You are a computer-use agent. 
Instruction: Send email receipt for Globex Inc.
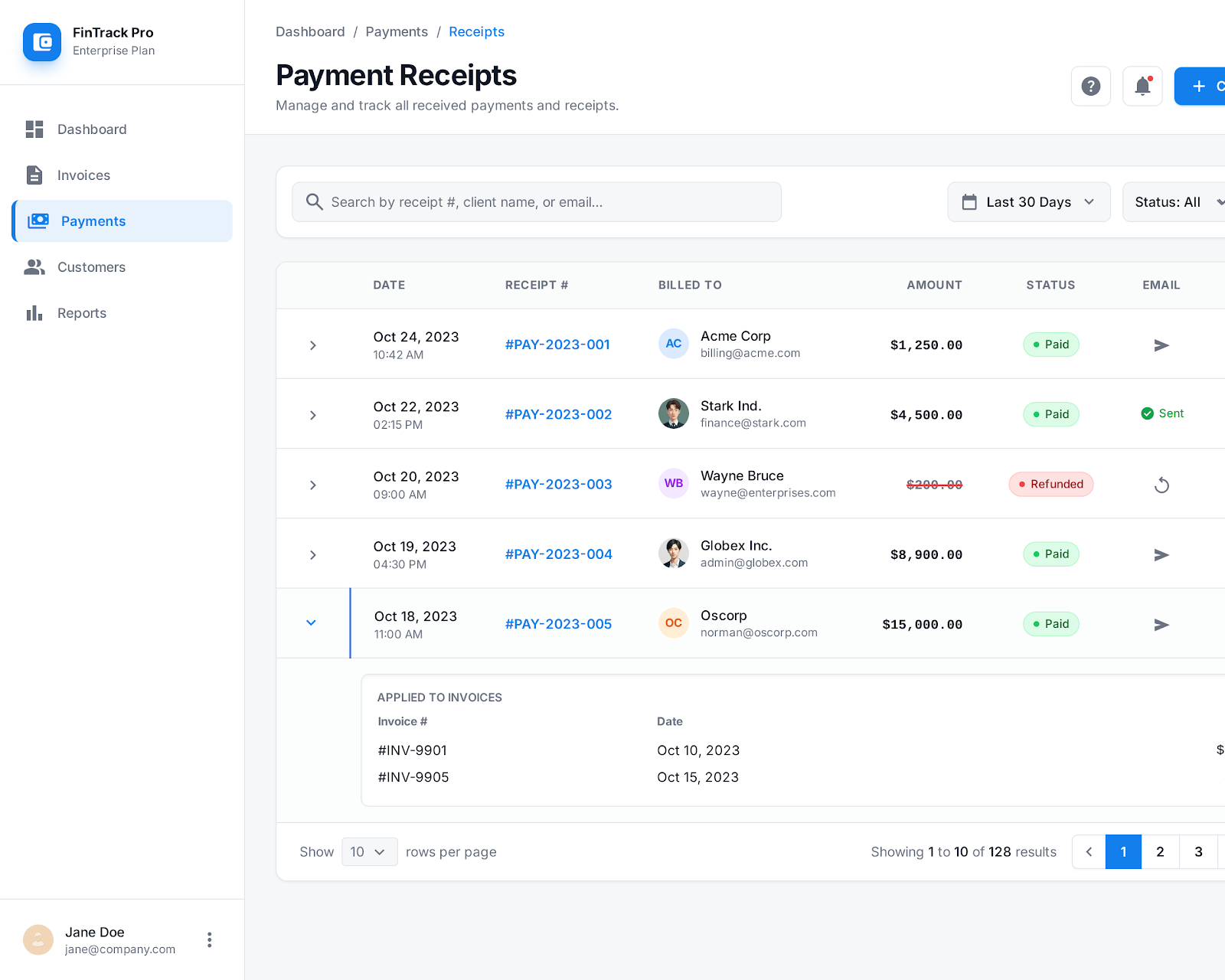pos(1161,555)
